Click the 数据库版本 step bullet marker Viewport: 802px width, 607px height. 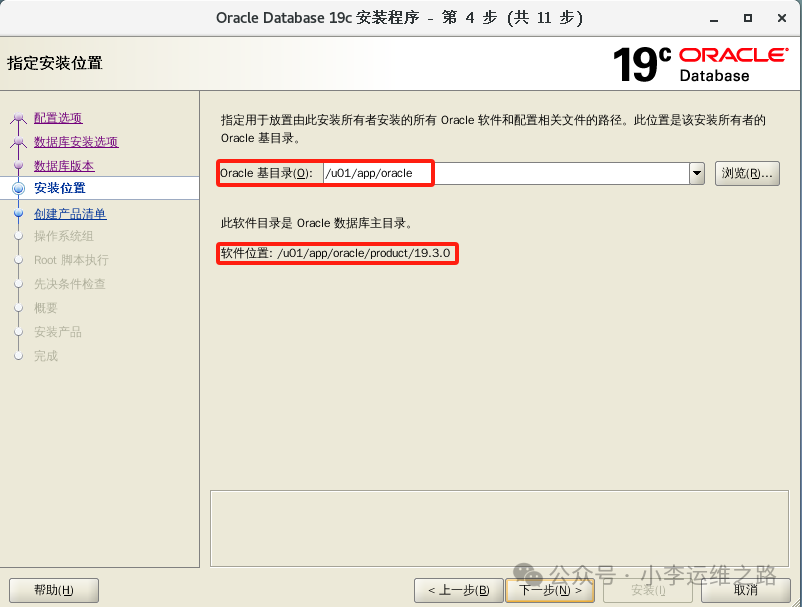18,165
